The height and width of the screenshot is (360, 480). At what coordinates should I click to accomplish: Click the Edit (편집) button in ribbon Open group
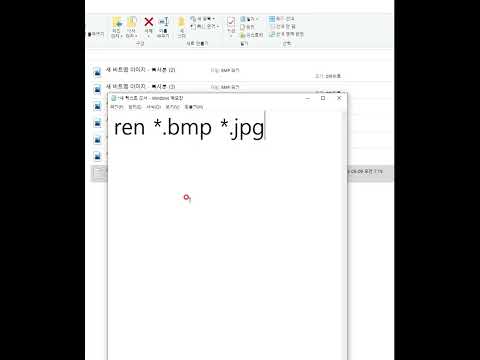point(247,27)
